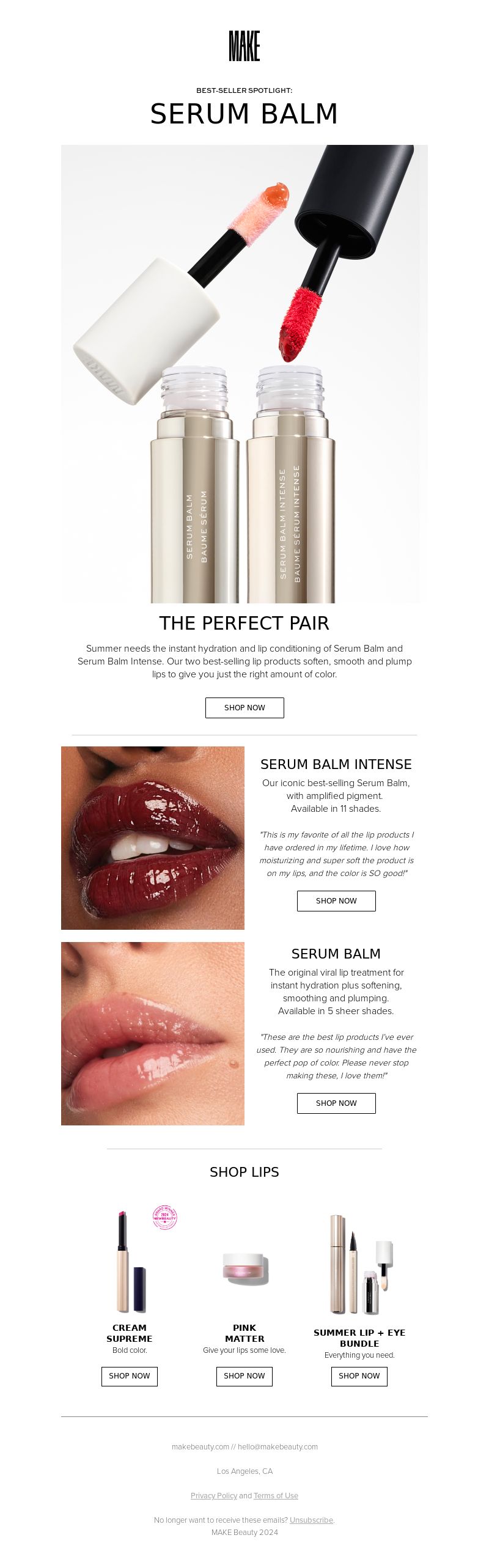Click Shop Now under The Perfect Pair
The image size is (489, 1568).
click(244, 707)
